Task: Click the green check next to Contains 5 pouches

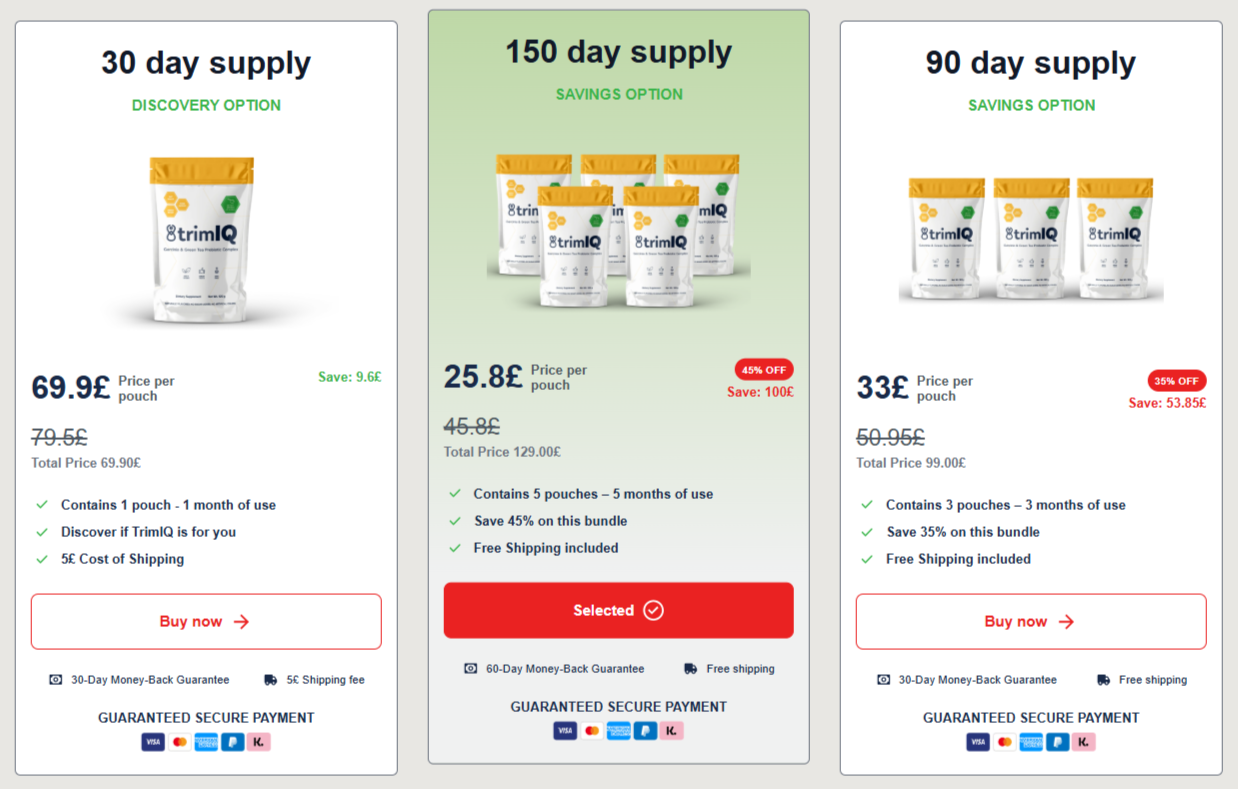Action: pos(454,494)
